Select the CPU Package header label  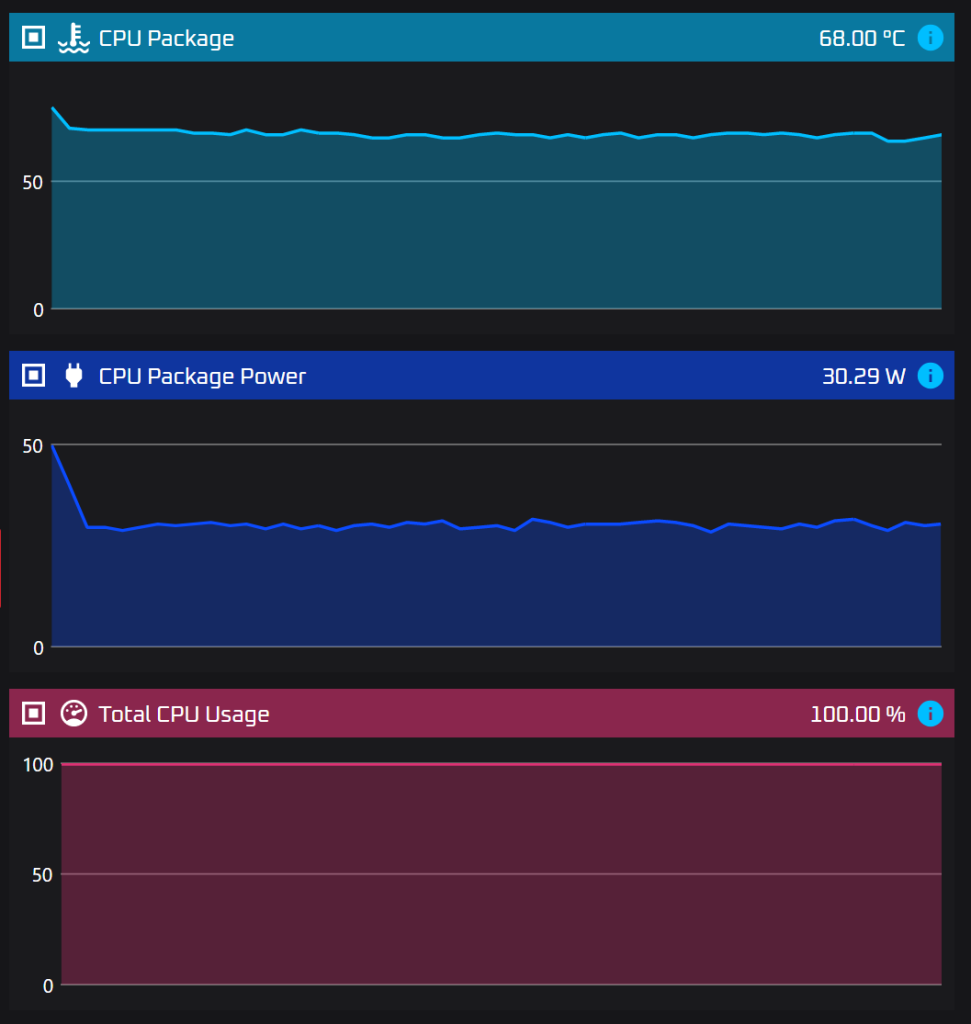click(x=166, y=38)
